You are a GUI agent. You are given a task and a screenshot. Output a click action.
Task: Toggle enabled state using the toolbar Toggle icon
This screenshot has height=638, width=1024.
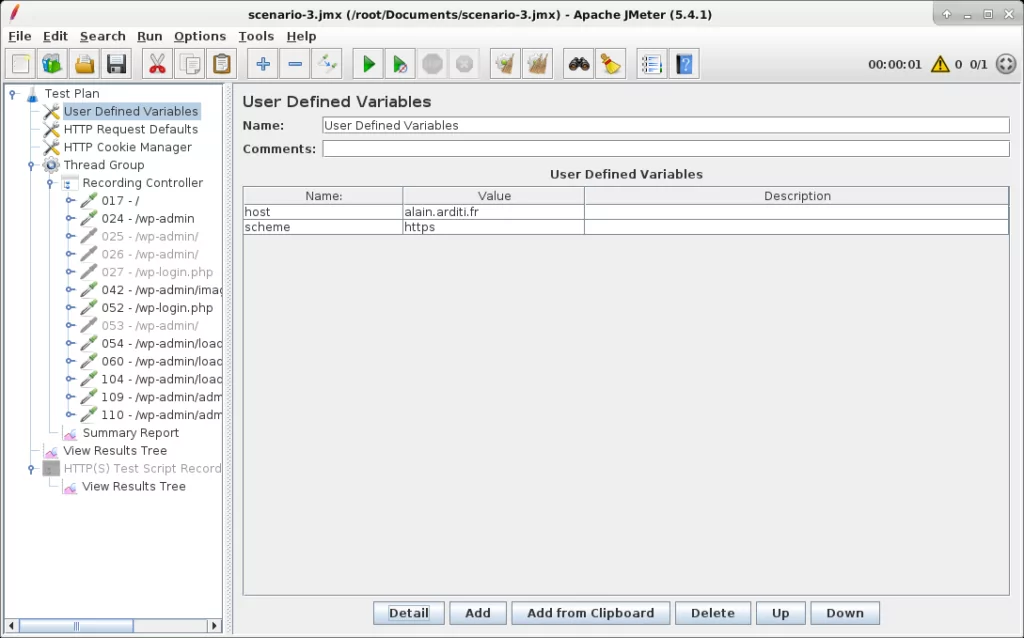[x=327, y=65]
